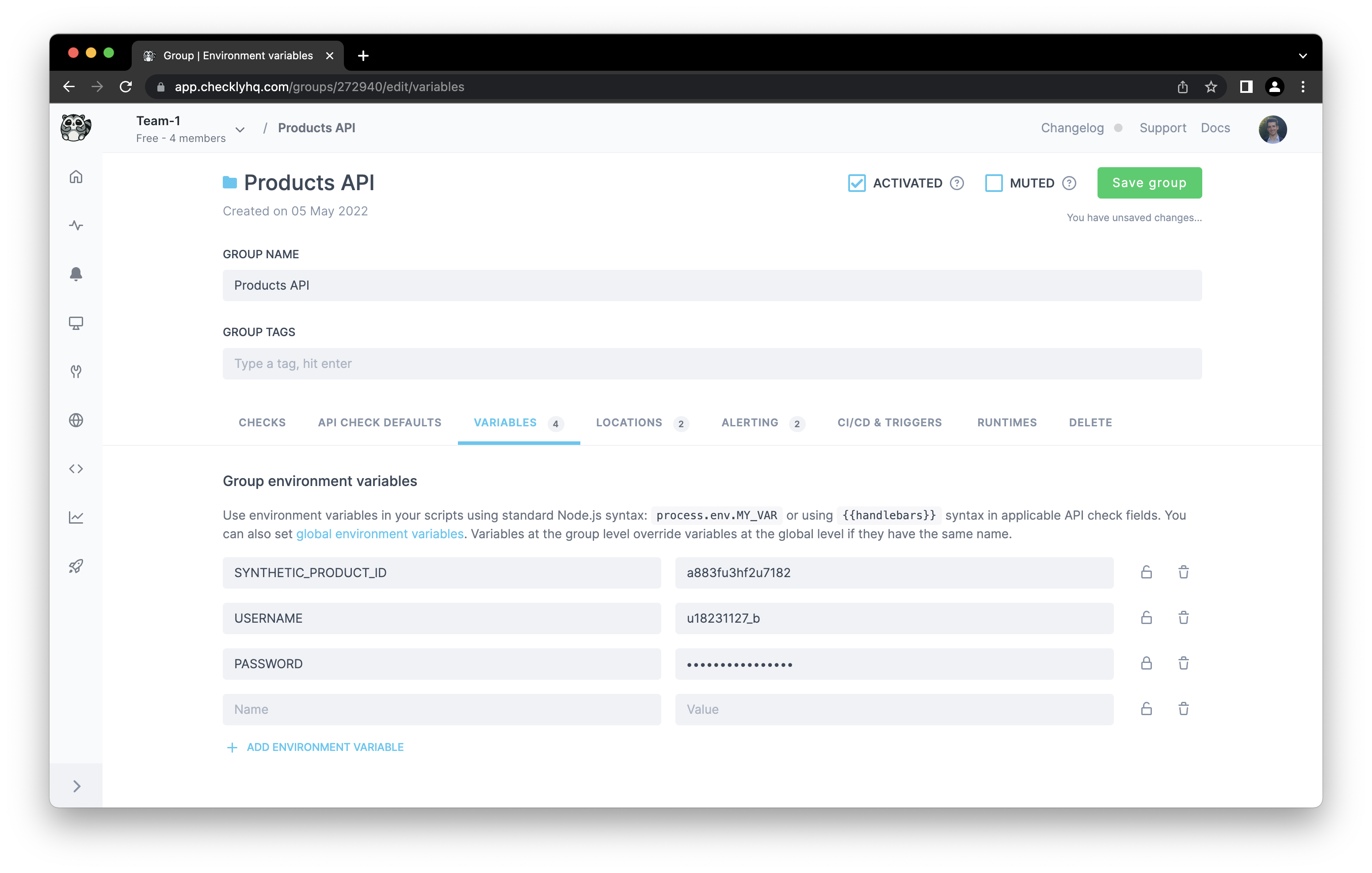This screenshot has height=873, width=1372.
Task: Expand the Team-1 account dropdown
Action: (240, 130)
